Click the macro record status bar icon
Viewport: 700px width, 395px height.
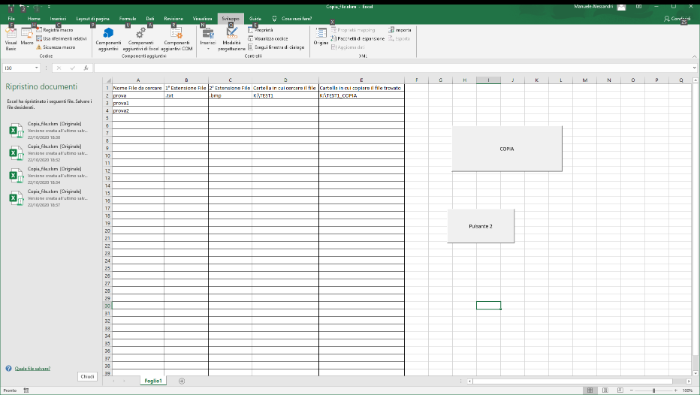pyautogui.click(x=26, y=391)
